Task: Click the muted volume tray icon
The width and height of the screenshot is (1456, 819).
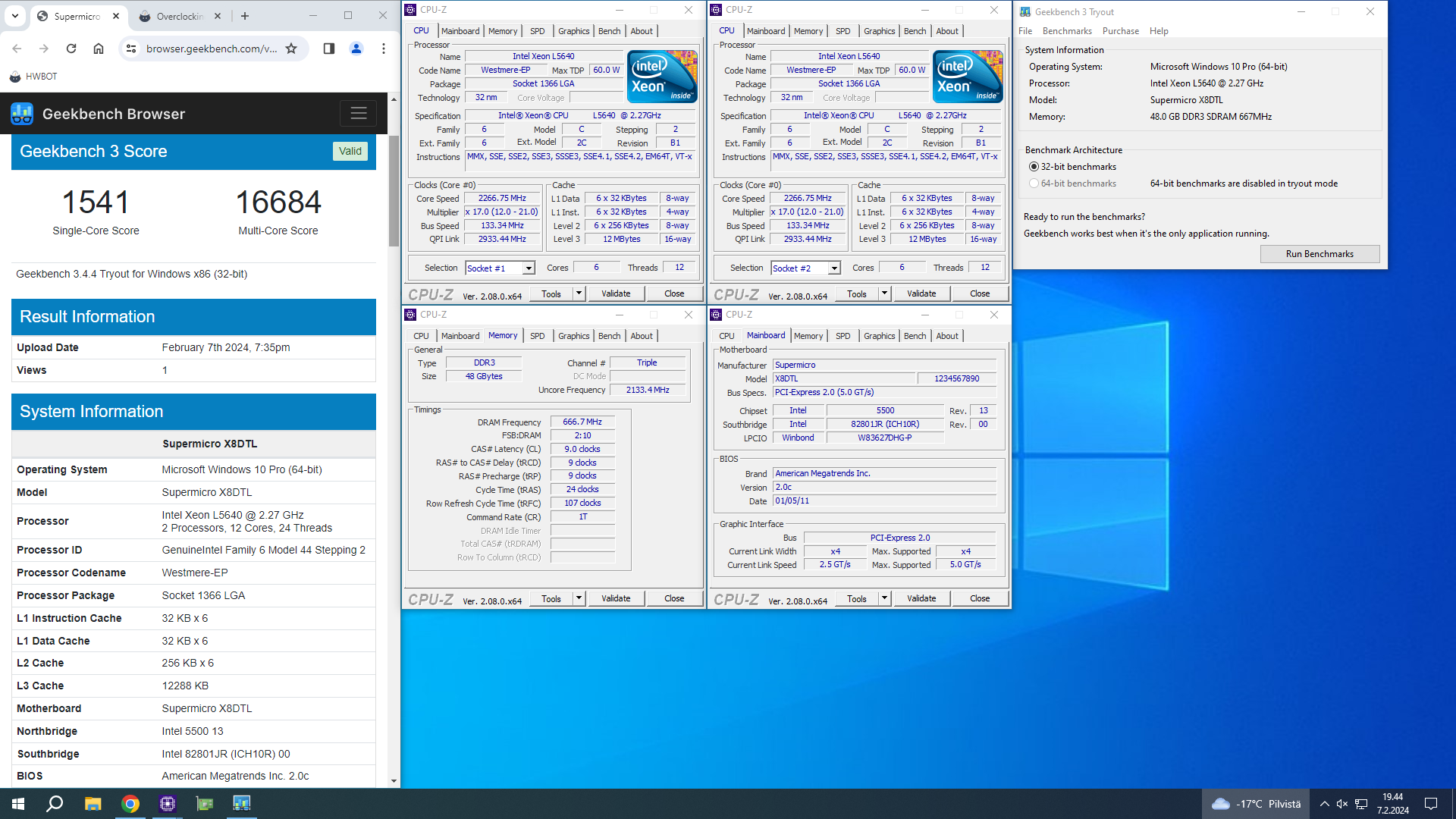Action: pos(1342,804)
